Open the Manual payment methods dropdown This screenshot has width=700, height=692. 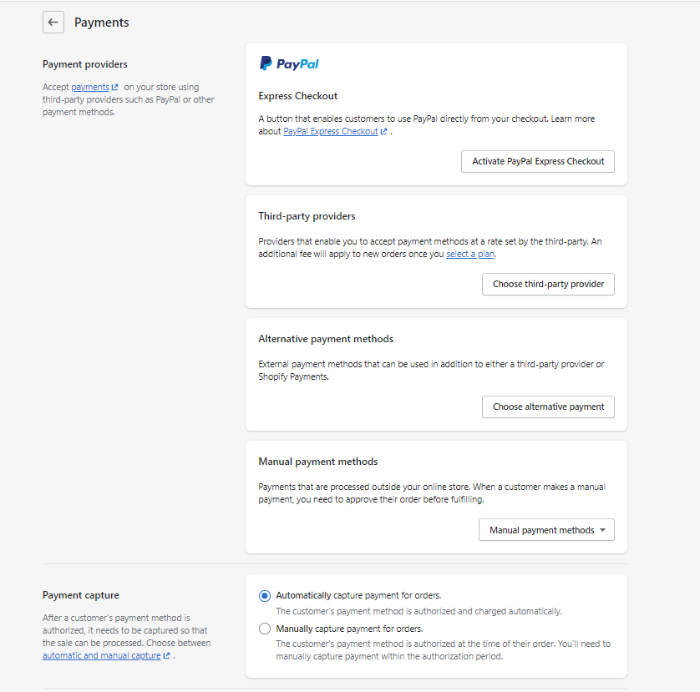pos(546,530)
